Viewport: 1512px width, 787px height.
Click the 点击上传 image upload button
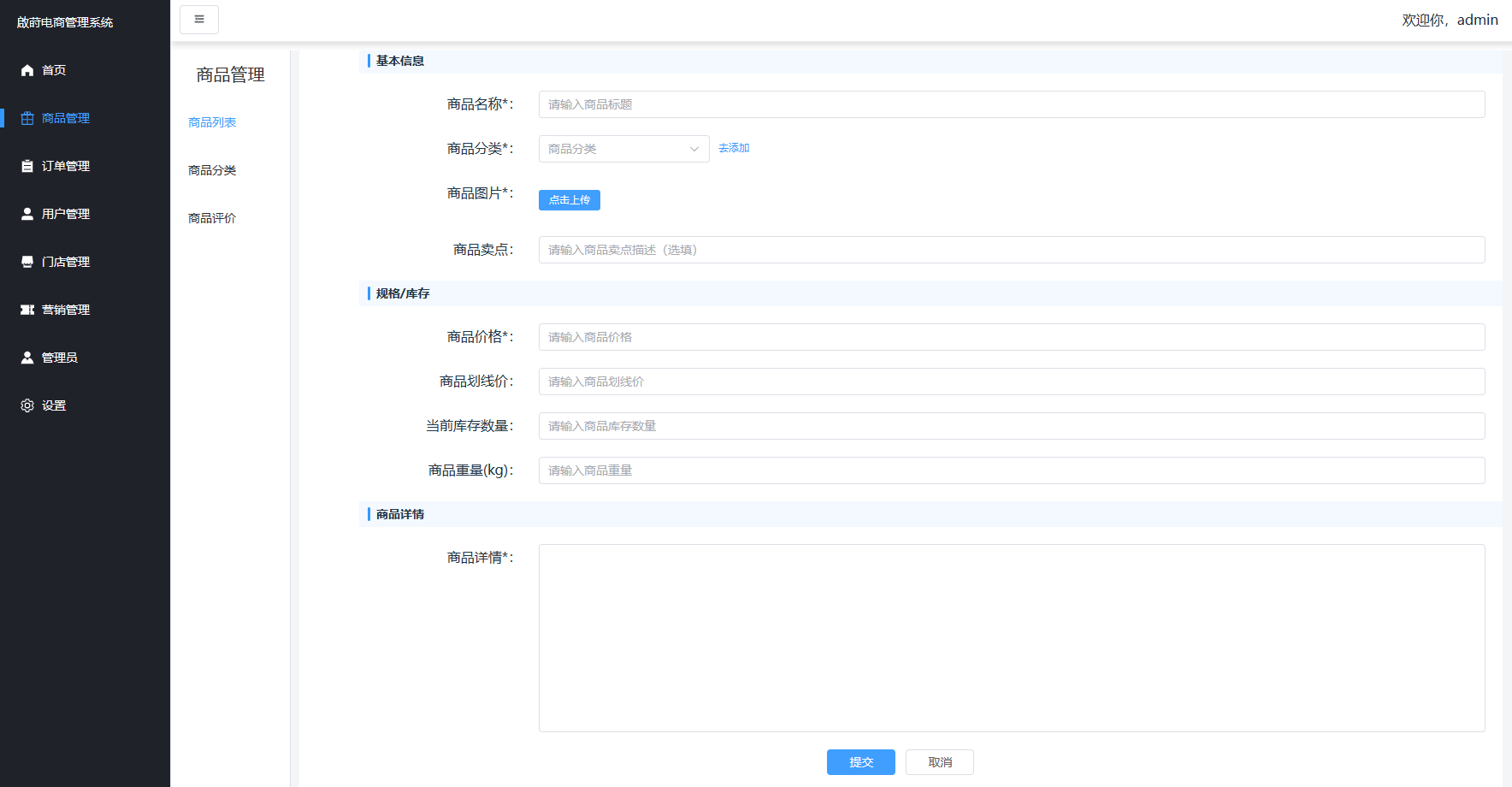(x=570, y=200)
